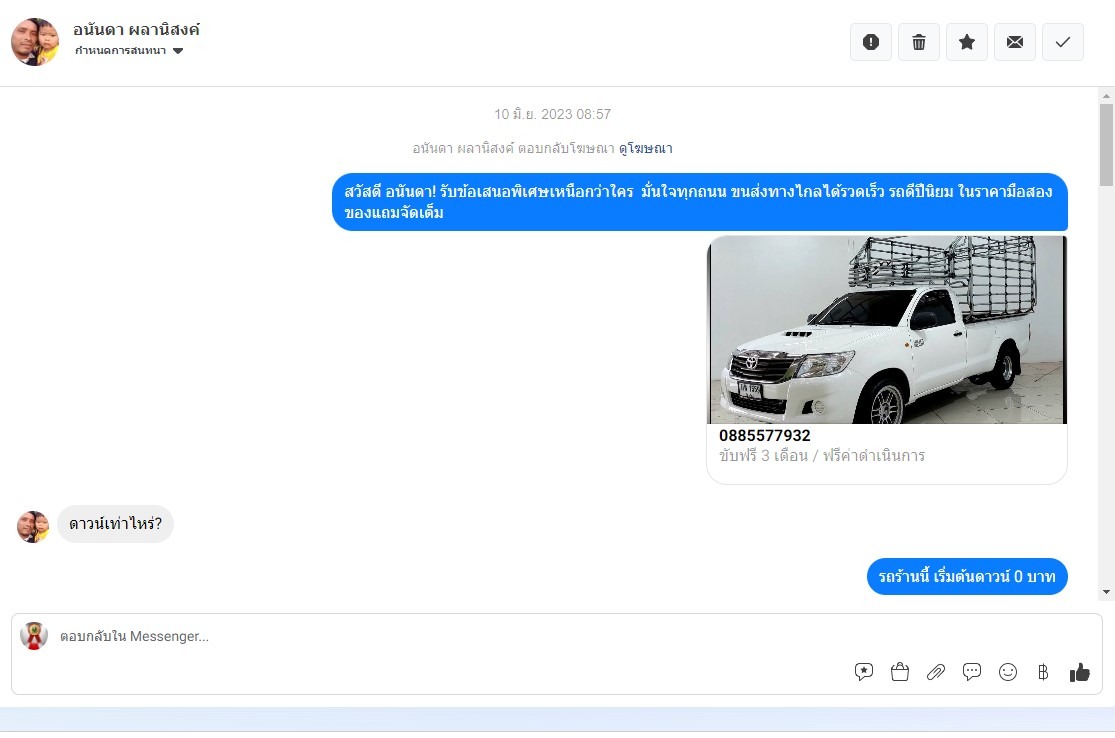This screenshot has width=1115, height=738.
Task: Open the emoji picker smiley icon
Action: click(1008, 672)
